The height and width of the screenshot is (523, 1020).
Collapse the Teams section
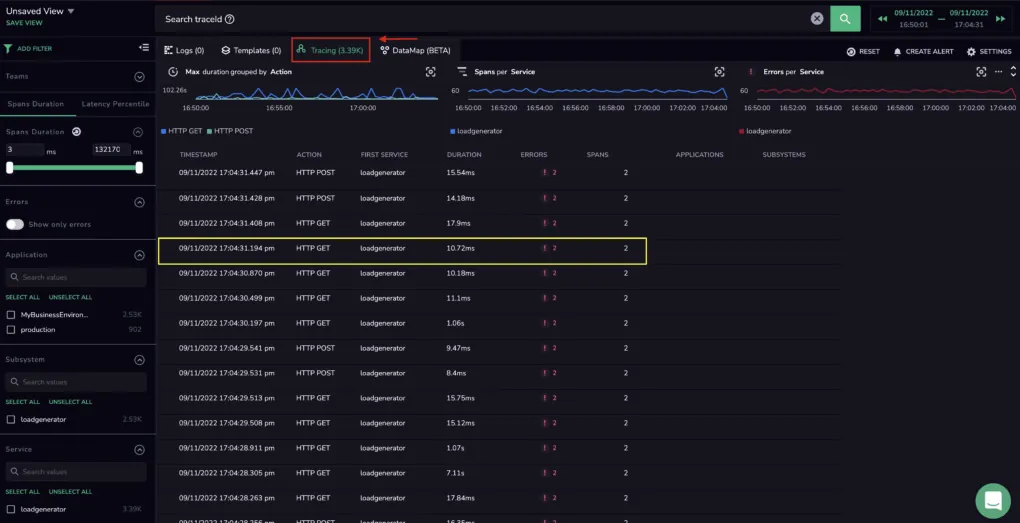(139, 77)
